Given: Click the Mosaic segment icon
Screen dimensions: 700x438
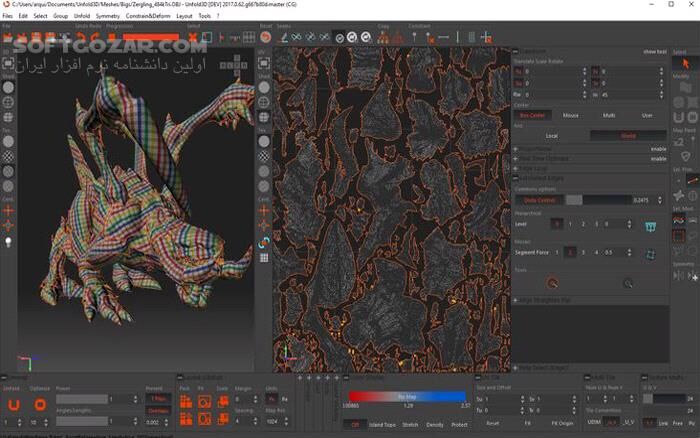Looking at the screenshot, I should [x=651, y=256].
